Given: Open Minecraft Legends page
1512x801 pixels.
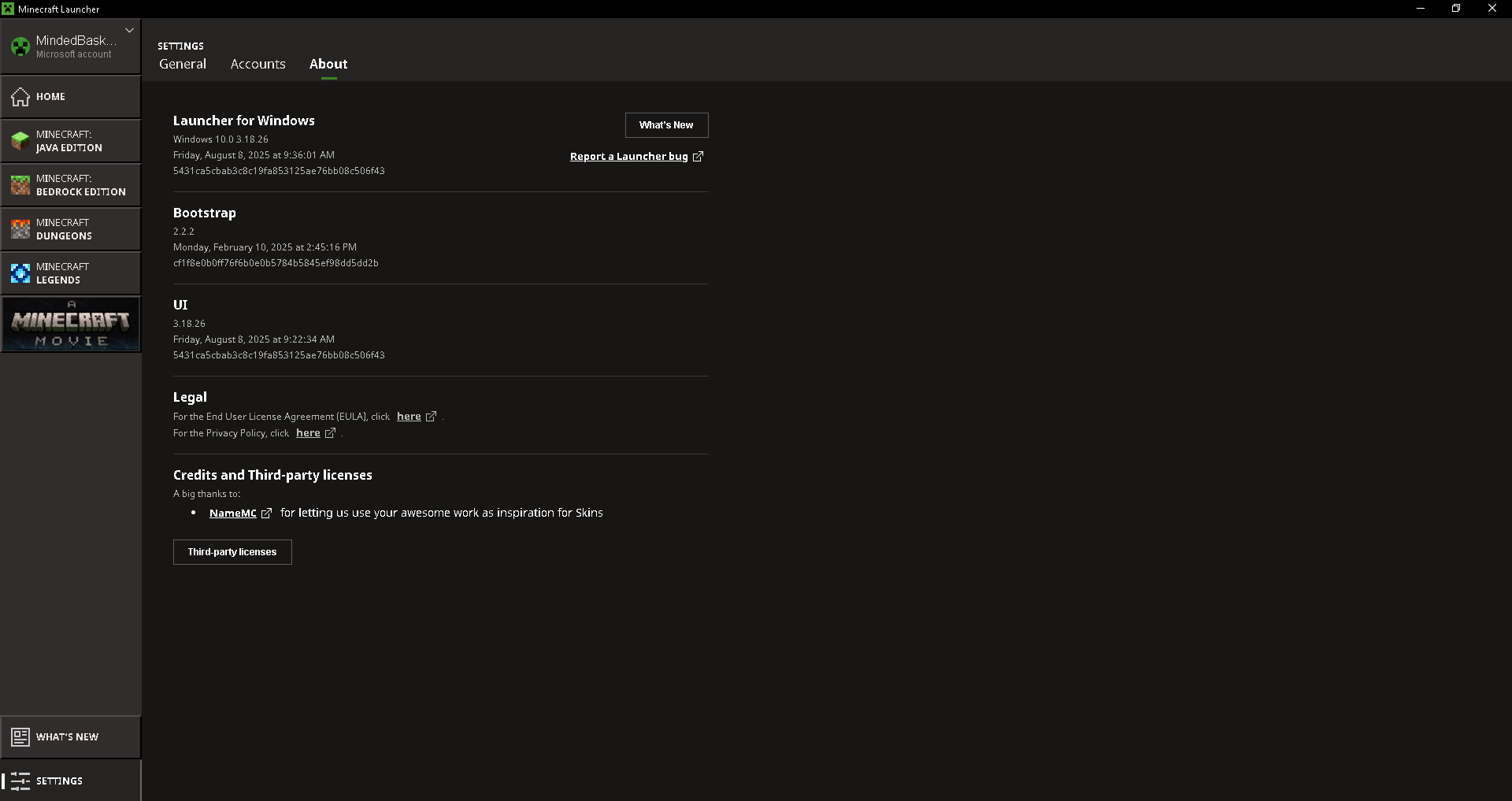Looking at the screenshot, I should tap(71, 273).
